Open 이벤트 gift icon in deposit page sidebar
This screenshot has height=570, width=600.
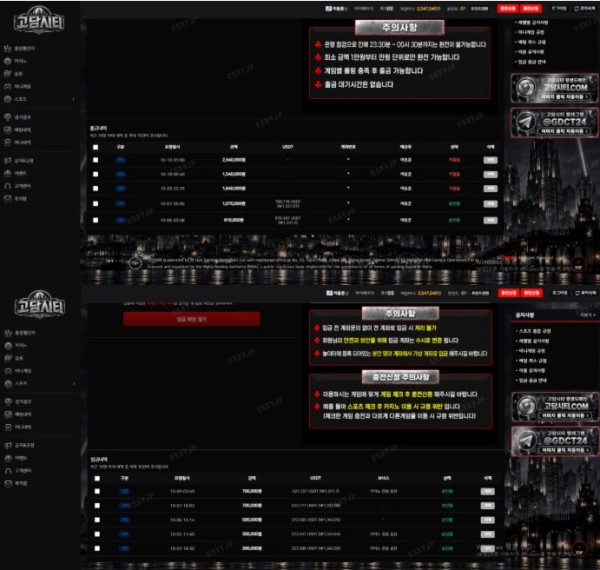coord(8,458)
